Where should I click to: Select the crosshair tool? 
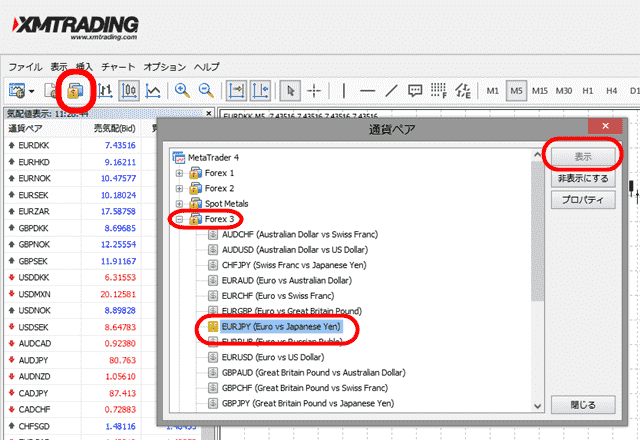314,91
